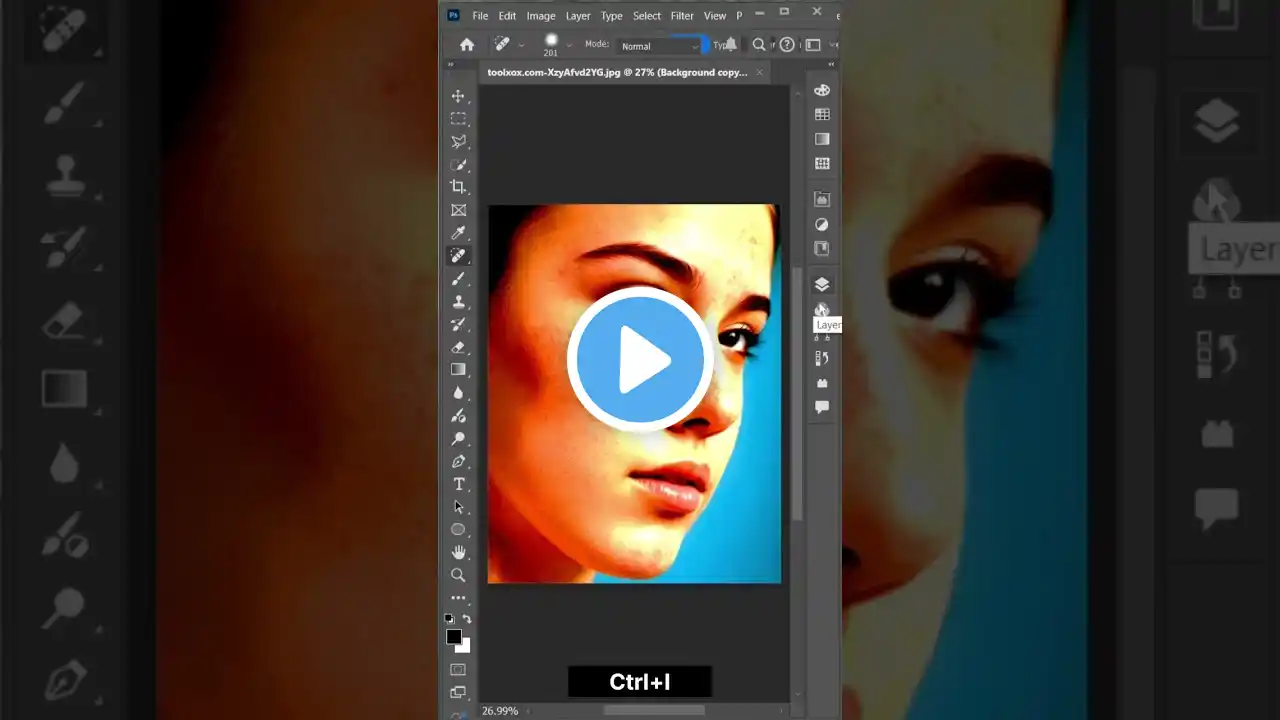Click the black foreground color swatch

pyautogui.click(x=454, y=637)
